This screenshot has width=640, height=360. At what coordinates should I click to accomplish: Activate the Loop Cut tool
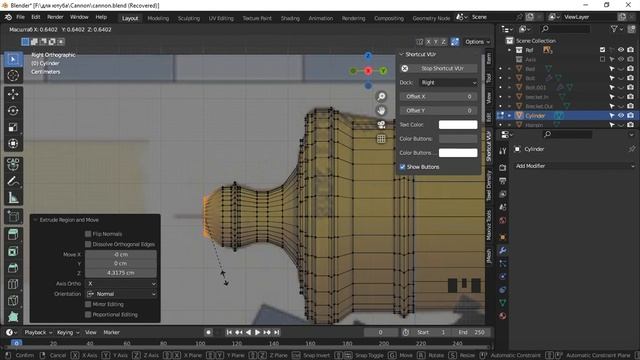pos(13,284)
